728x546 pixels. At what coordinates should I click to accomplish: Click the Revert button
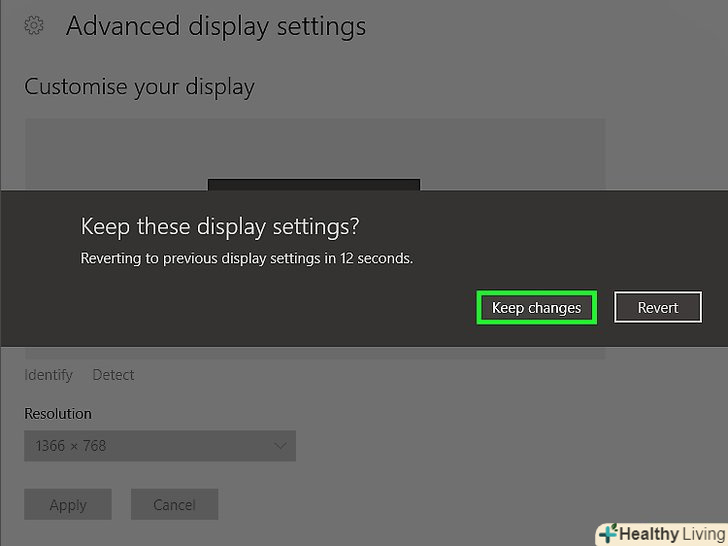[x=658, y=307]
